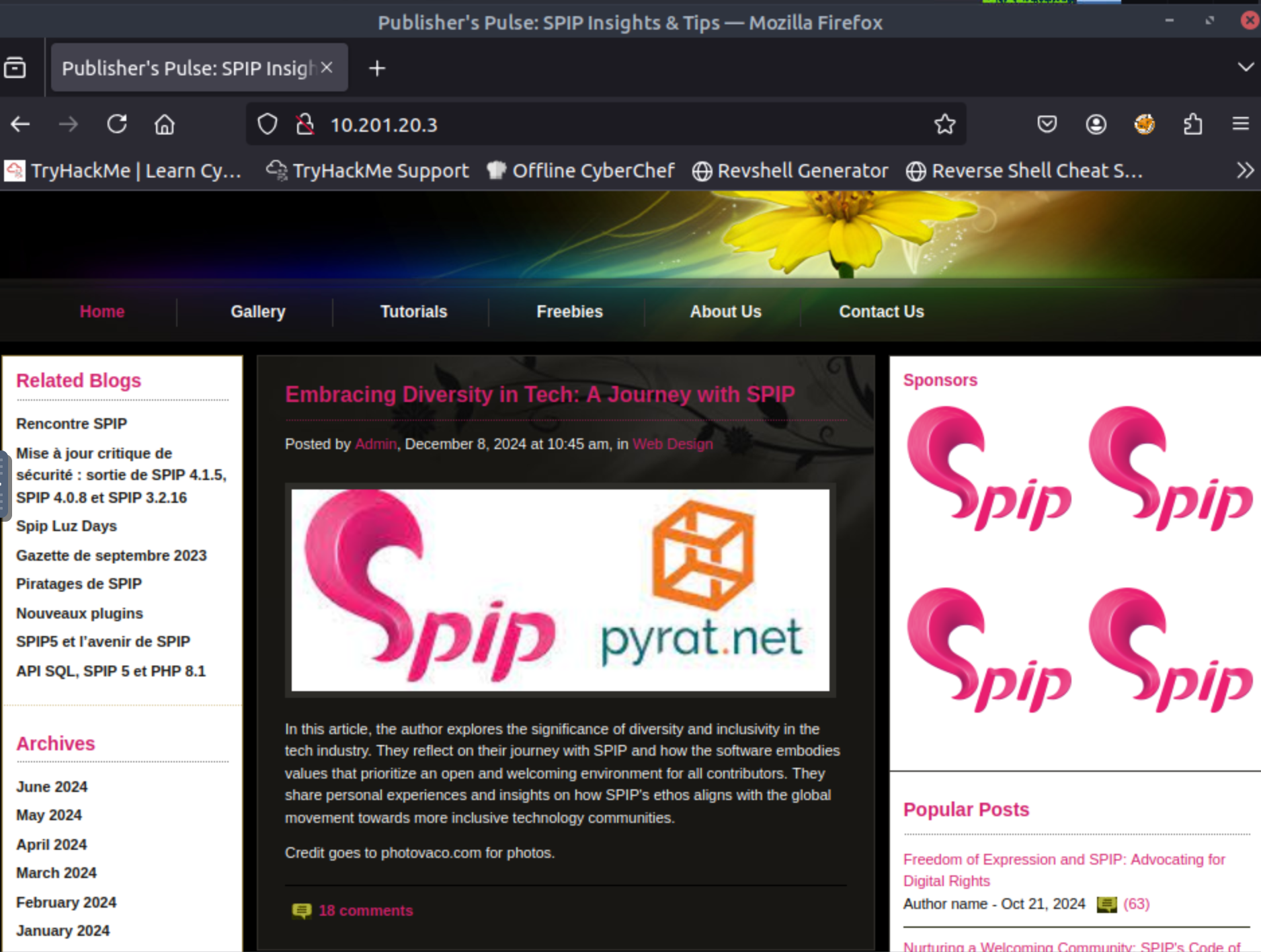
Task: Open the Firefox account menu
Action: tap(1096, 124)
